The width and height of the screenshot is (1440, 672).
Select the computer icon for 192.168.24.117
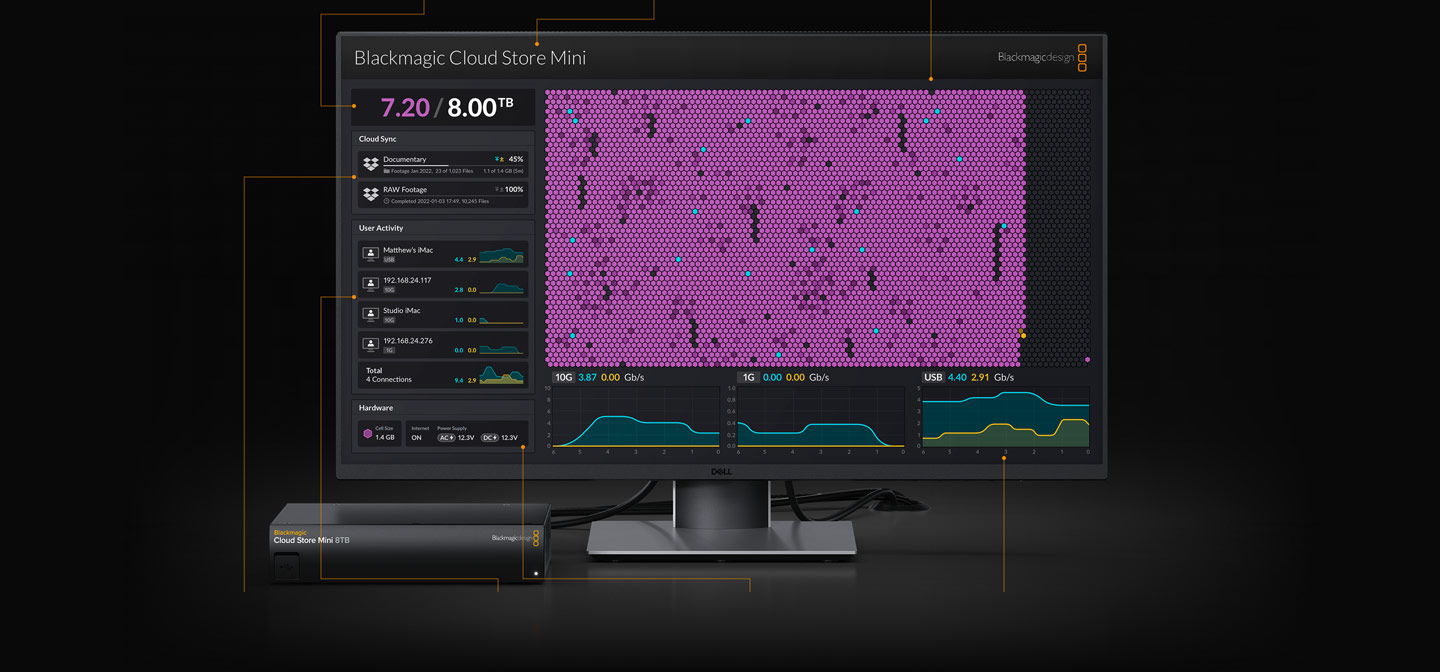point(371,284)
